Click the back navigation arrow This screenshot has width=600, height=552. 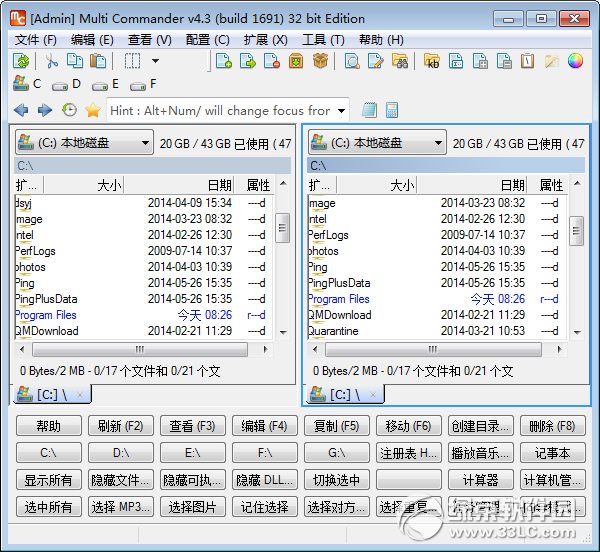pyautogui.click(x=21, y=111)
